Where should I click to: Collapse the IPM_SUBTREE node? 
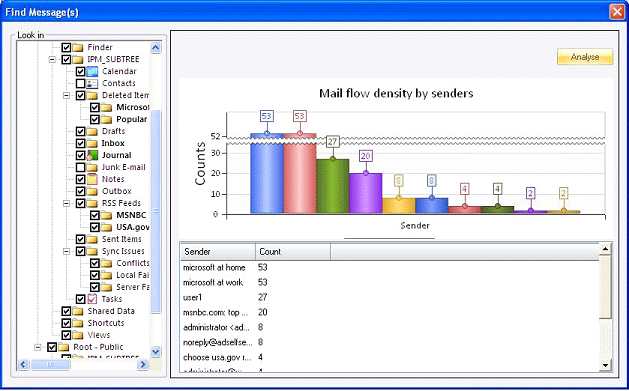point(52,60)
